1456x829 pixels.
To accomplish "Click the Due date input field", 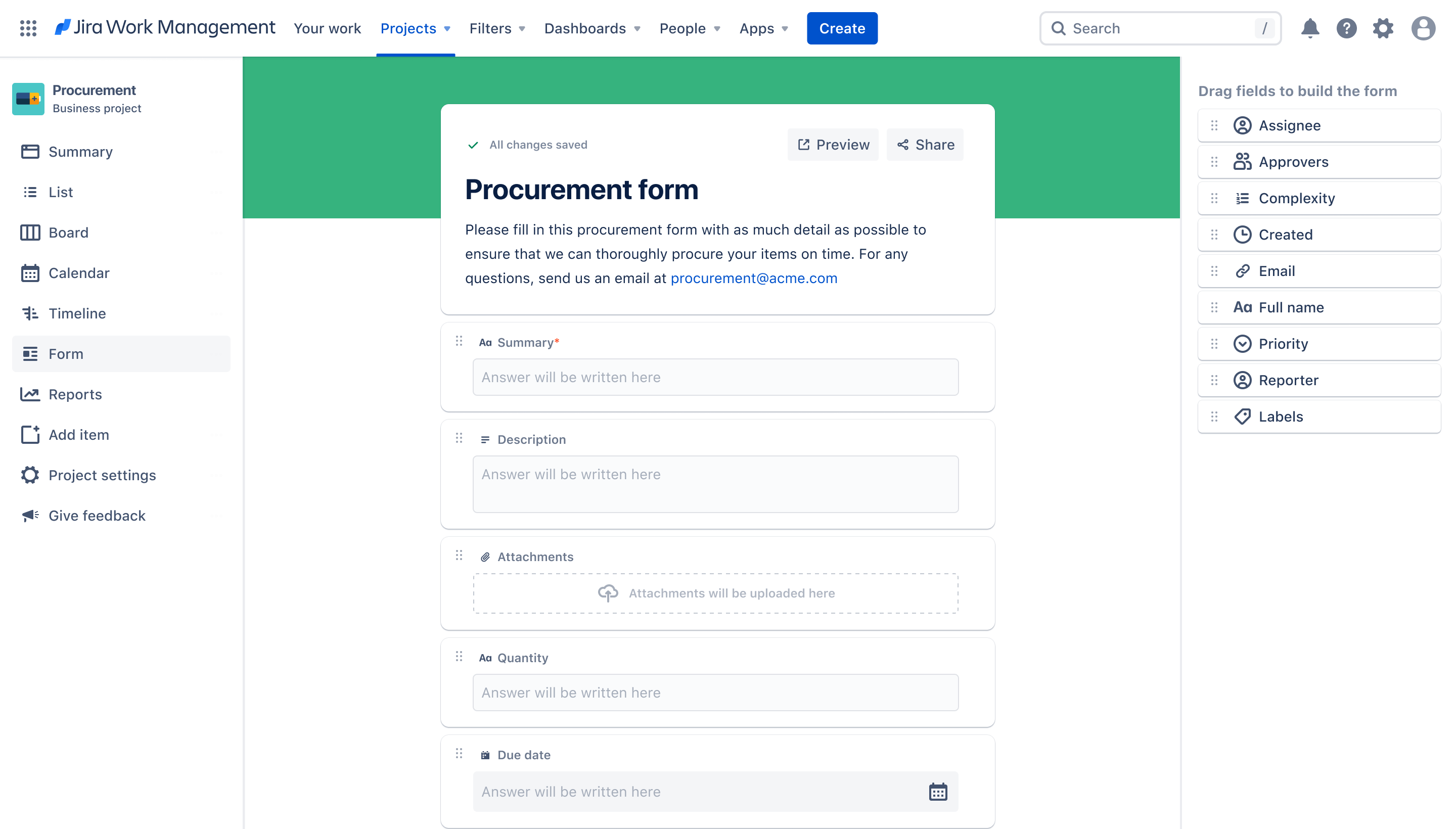I will [x=715, y=792].
